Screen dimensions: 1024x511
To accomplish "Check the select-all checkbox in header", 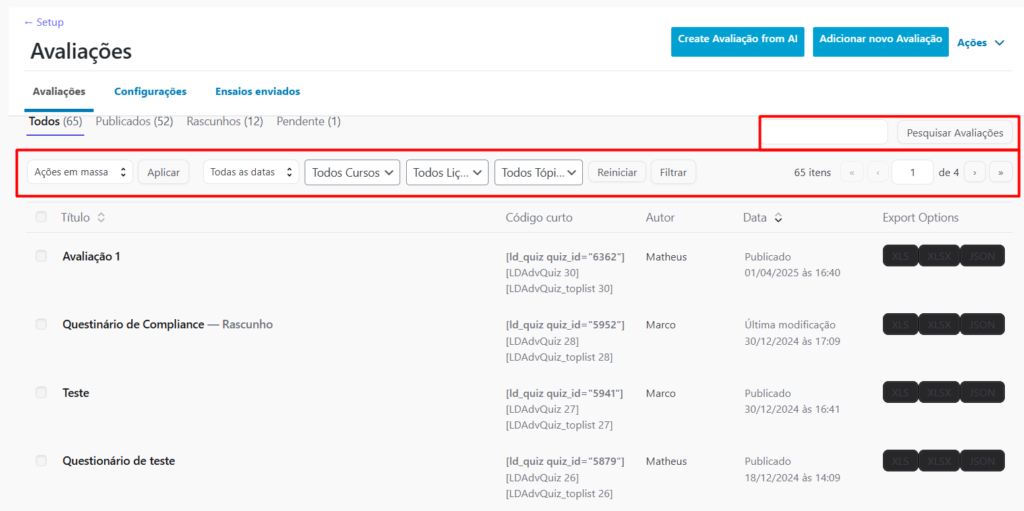I will point(41,217).
